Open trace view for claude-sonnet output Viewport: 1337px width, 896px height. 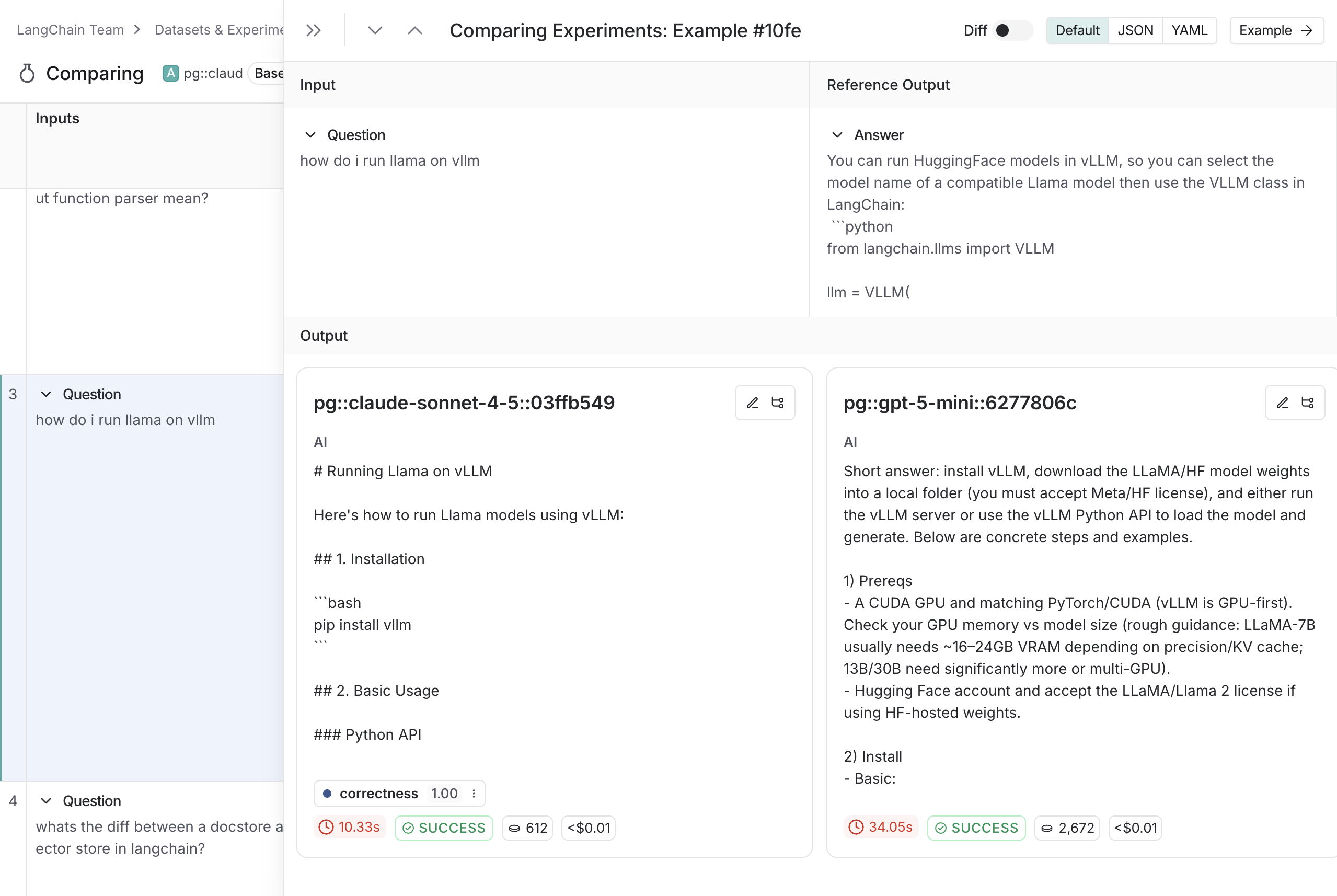click(x=778, y=403)
